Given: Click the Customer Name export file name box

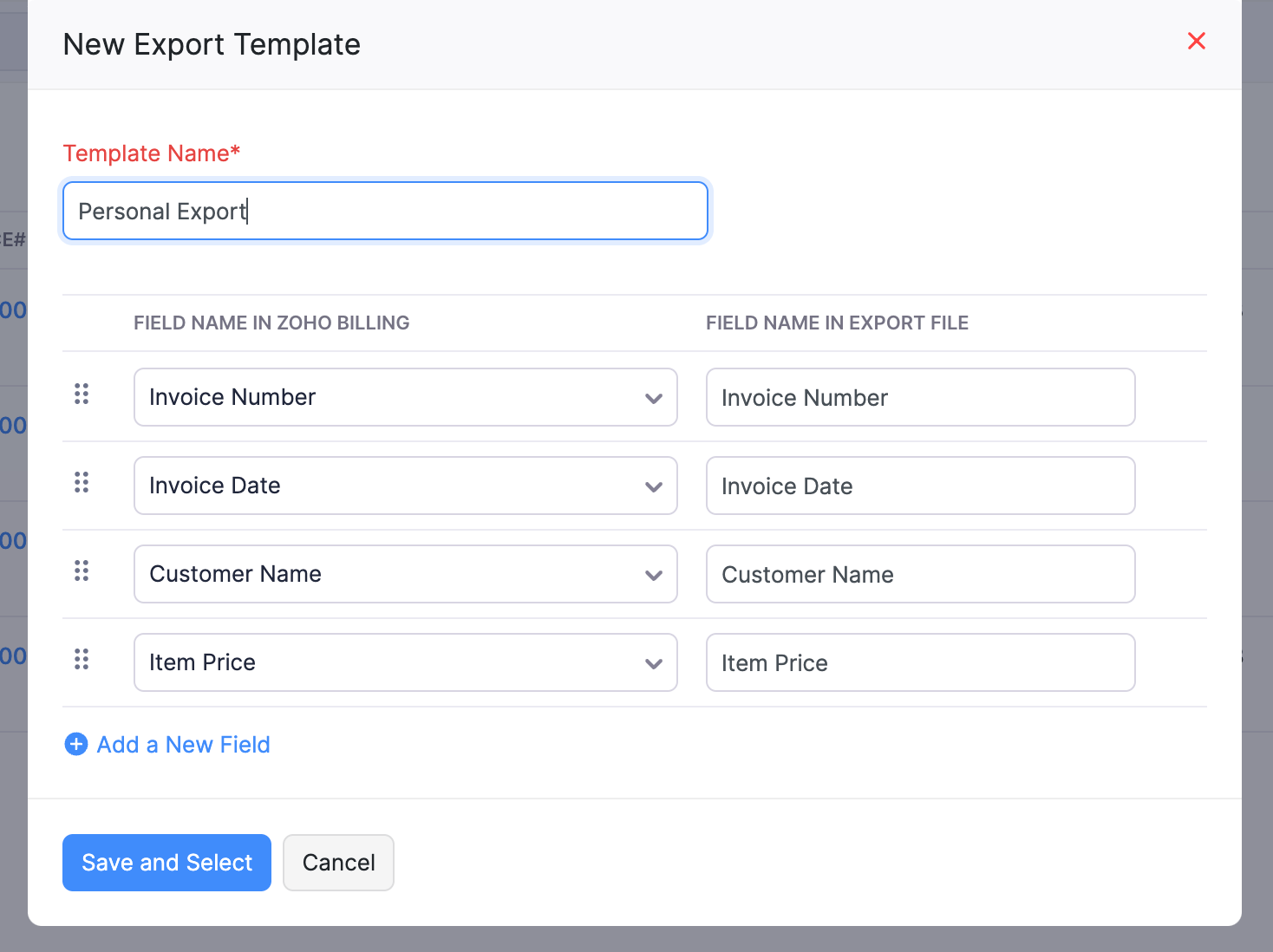Looking at the screenshot, I should [x=920, y=574].
